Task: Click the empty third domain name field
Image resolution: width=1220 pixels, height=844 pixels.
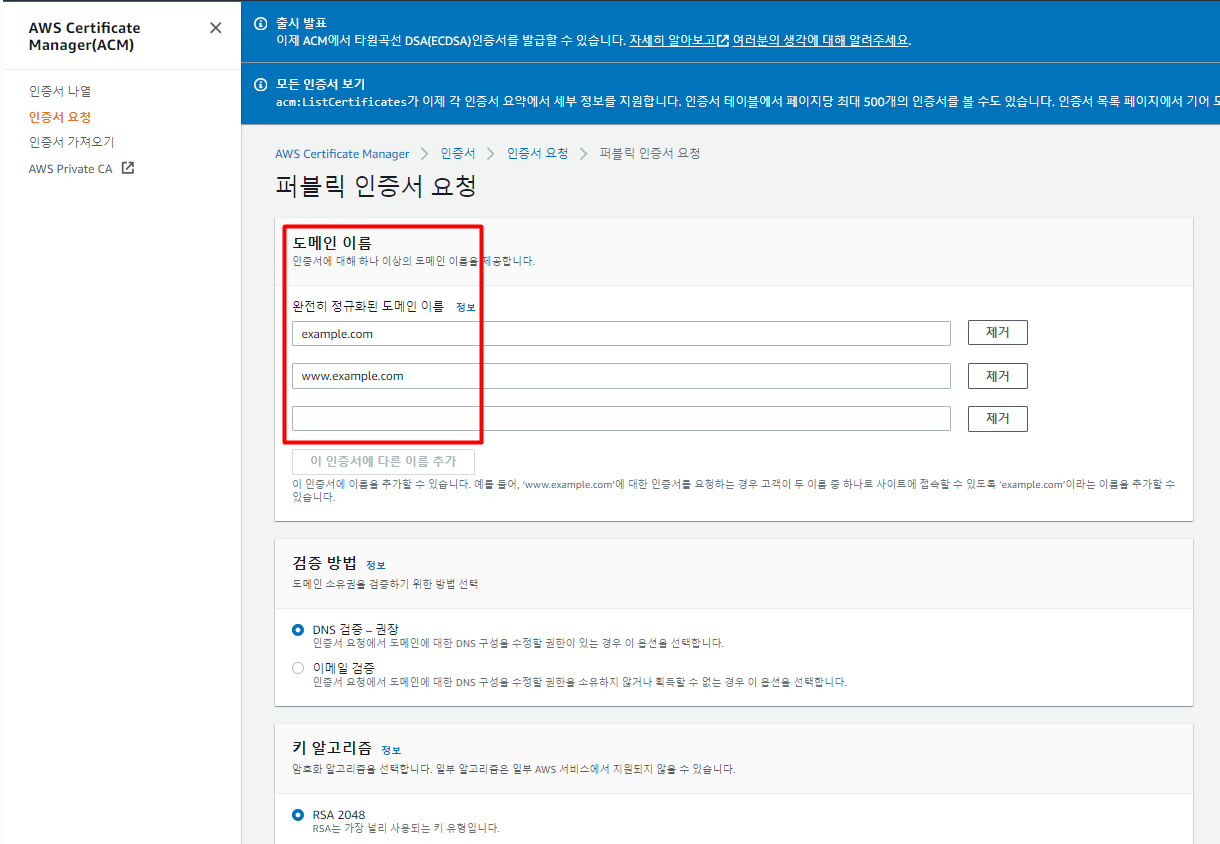Action: tap(621, 418)
